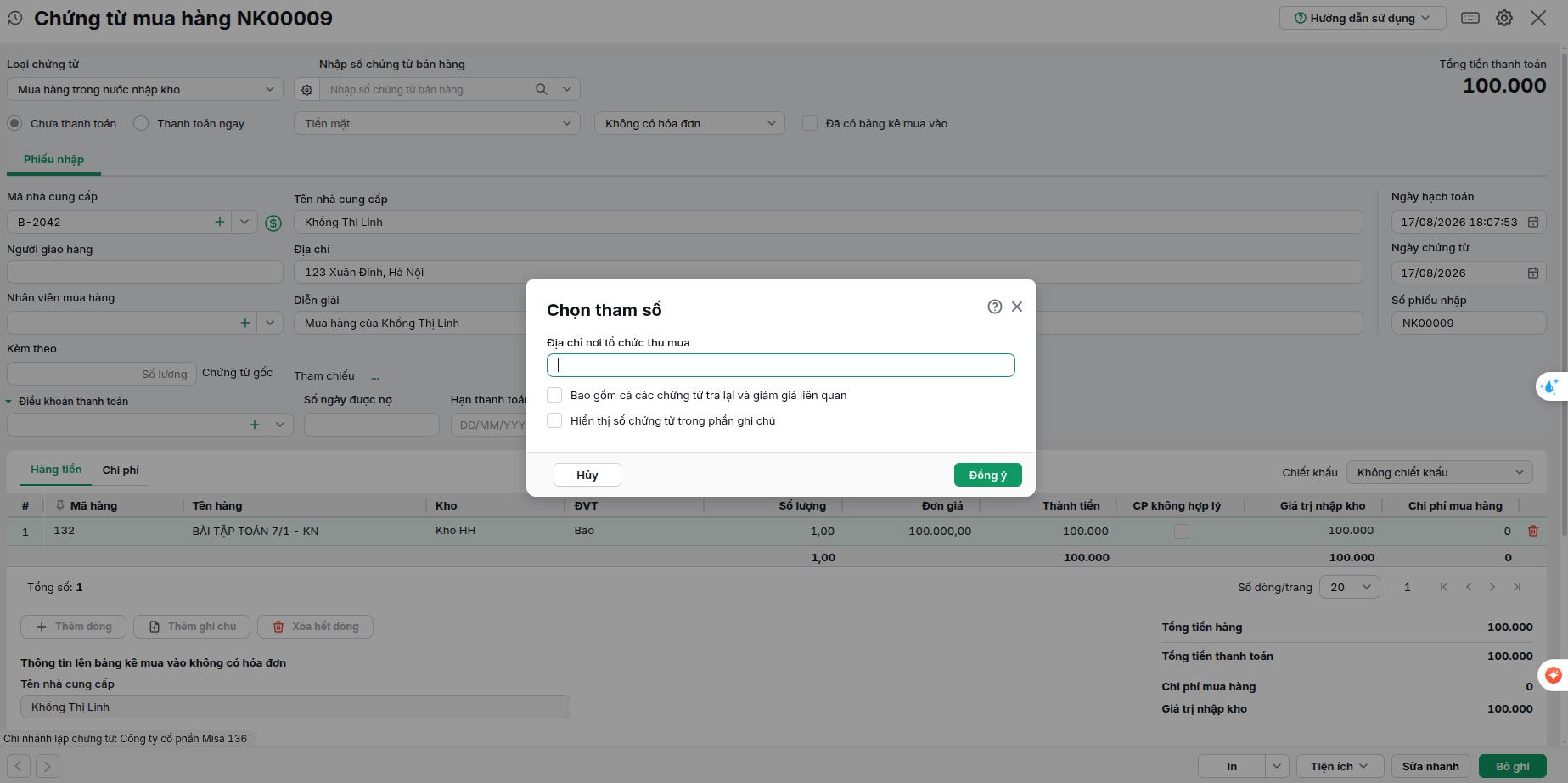Click the Thêm dòng button
Viewport: 1568px width, 783px height.
point(74,627)
